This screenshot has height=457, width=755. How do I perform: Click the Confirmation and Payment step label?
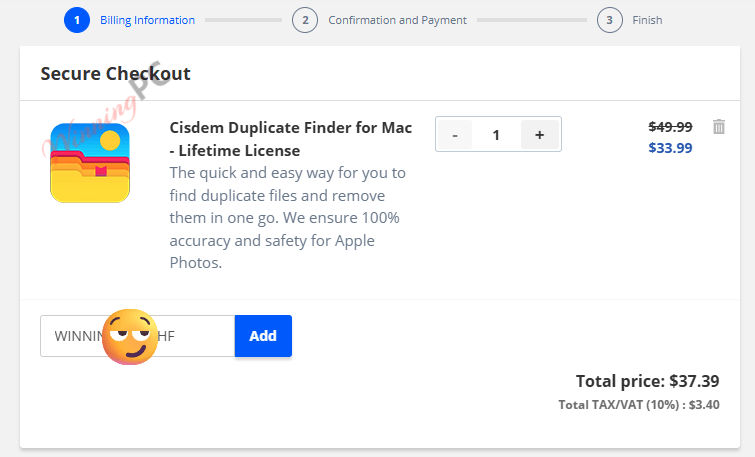[x=397, y=20]
